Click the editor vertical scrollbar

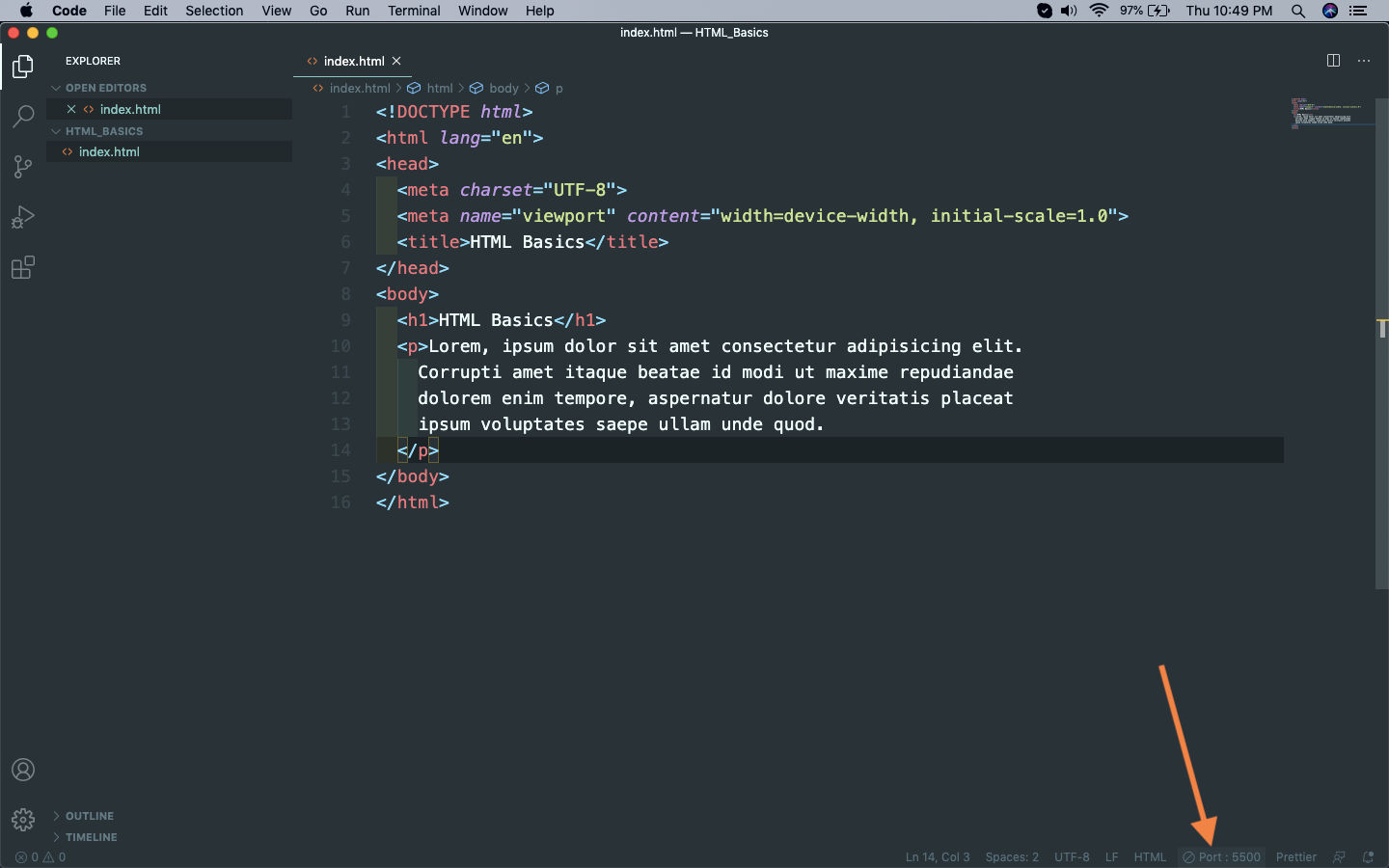1381,342
